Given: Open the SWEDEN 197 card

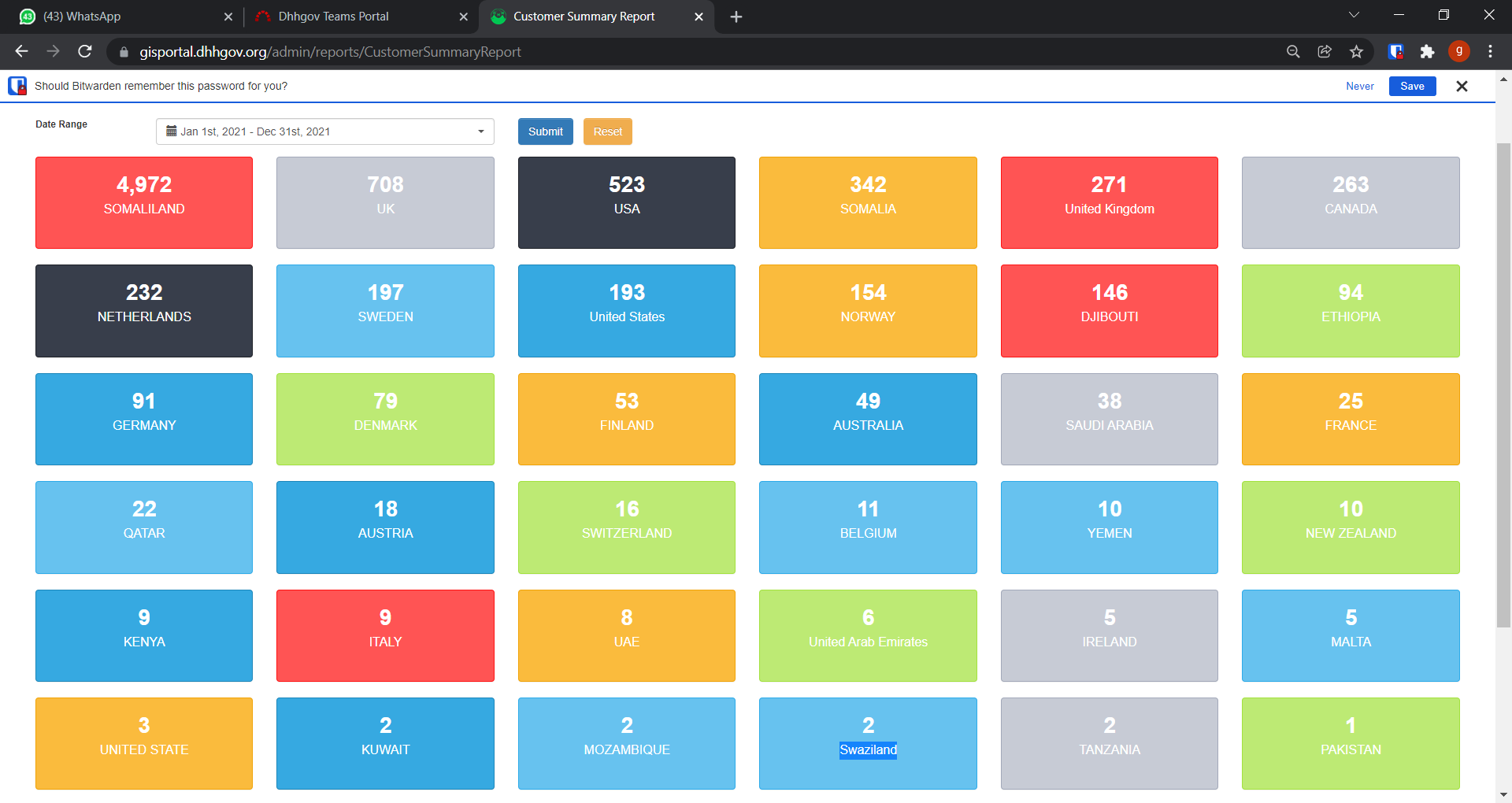Looking at the screenshot, I should (x=385, y=311).
